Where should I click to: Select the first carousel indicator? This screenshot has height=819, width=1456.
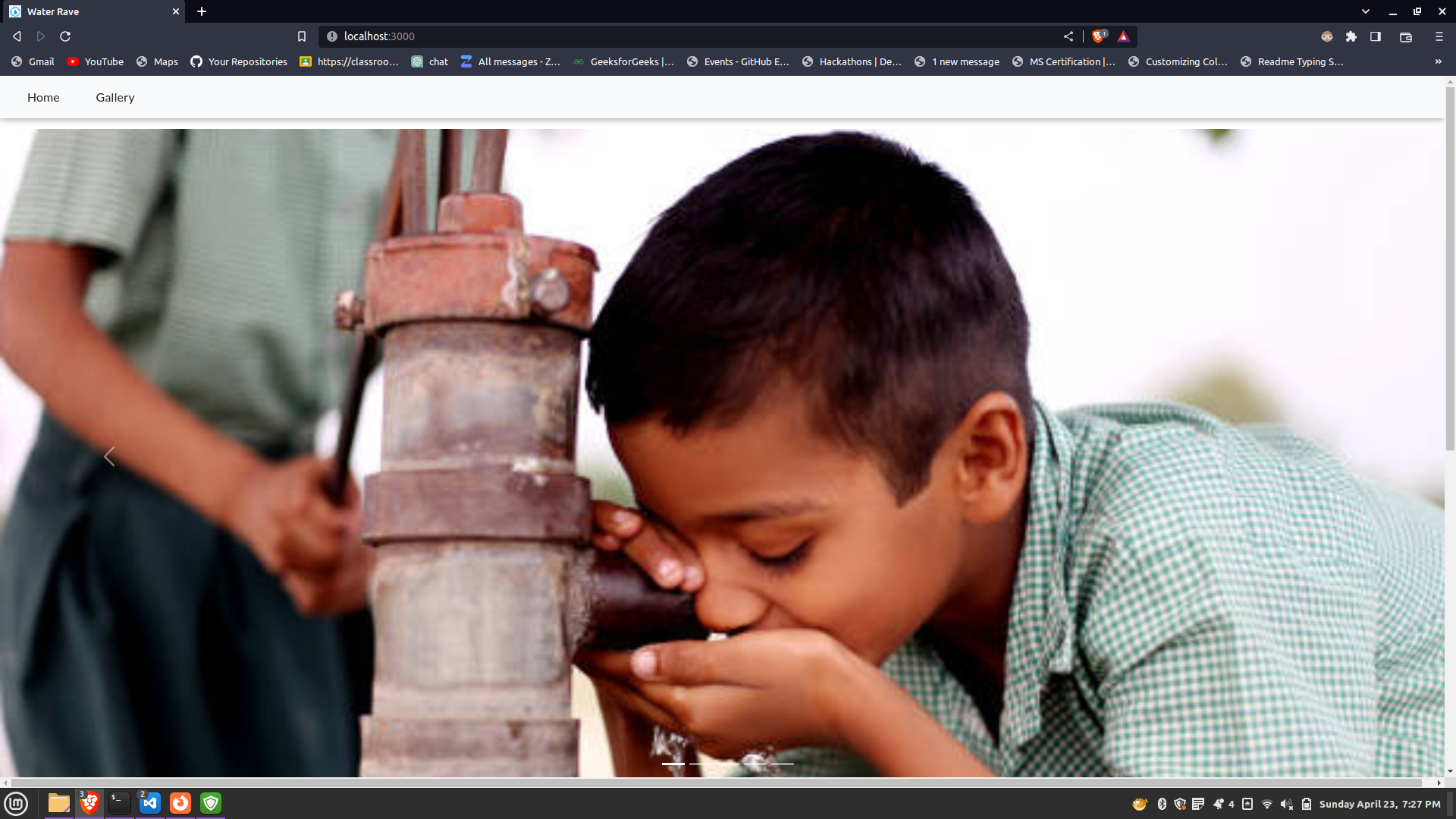point(673,764)
